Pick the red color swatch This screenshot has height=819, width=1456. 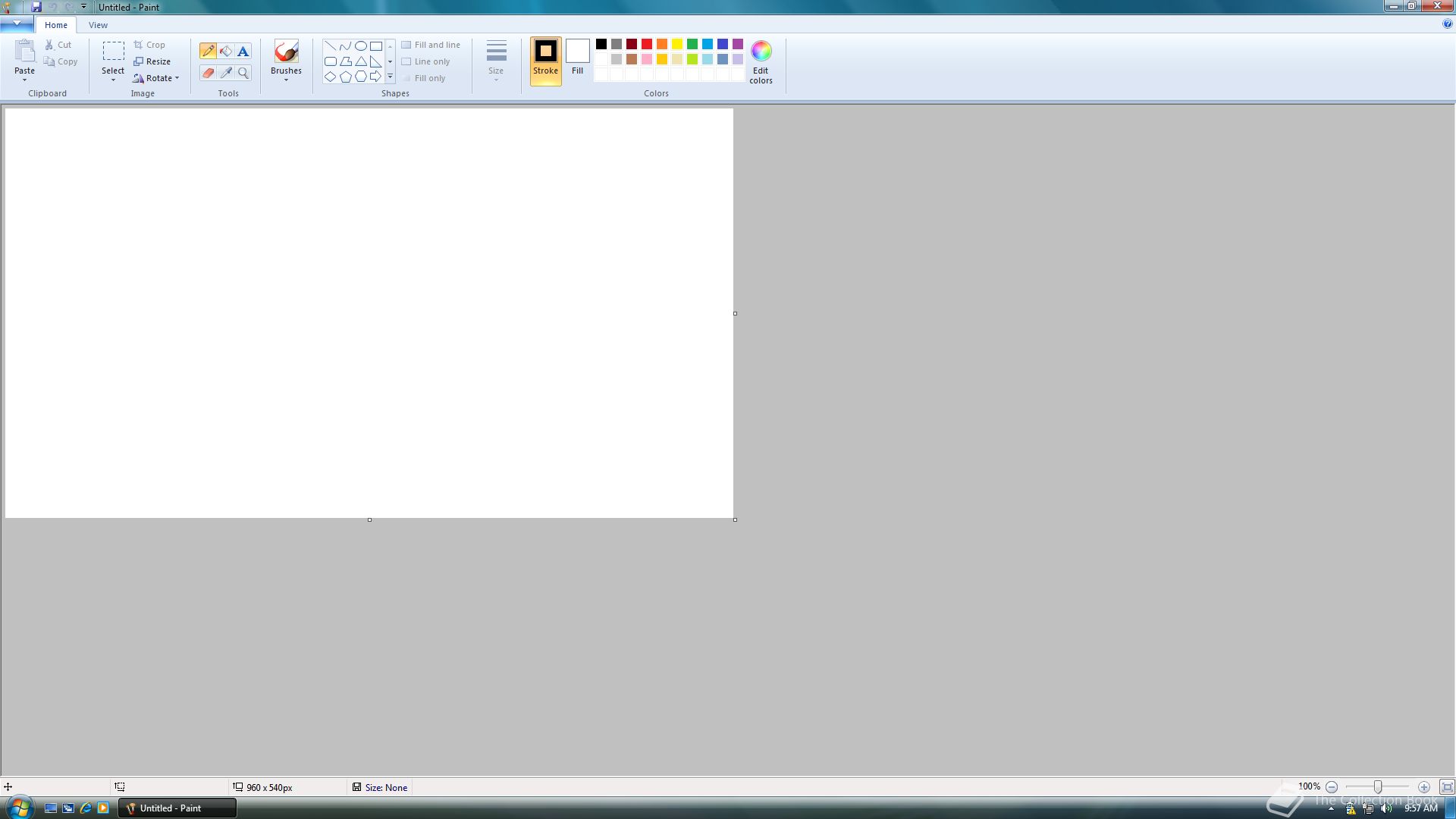click(647, 44)
